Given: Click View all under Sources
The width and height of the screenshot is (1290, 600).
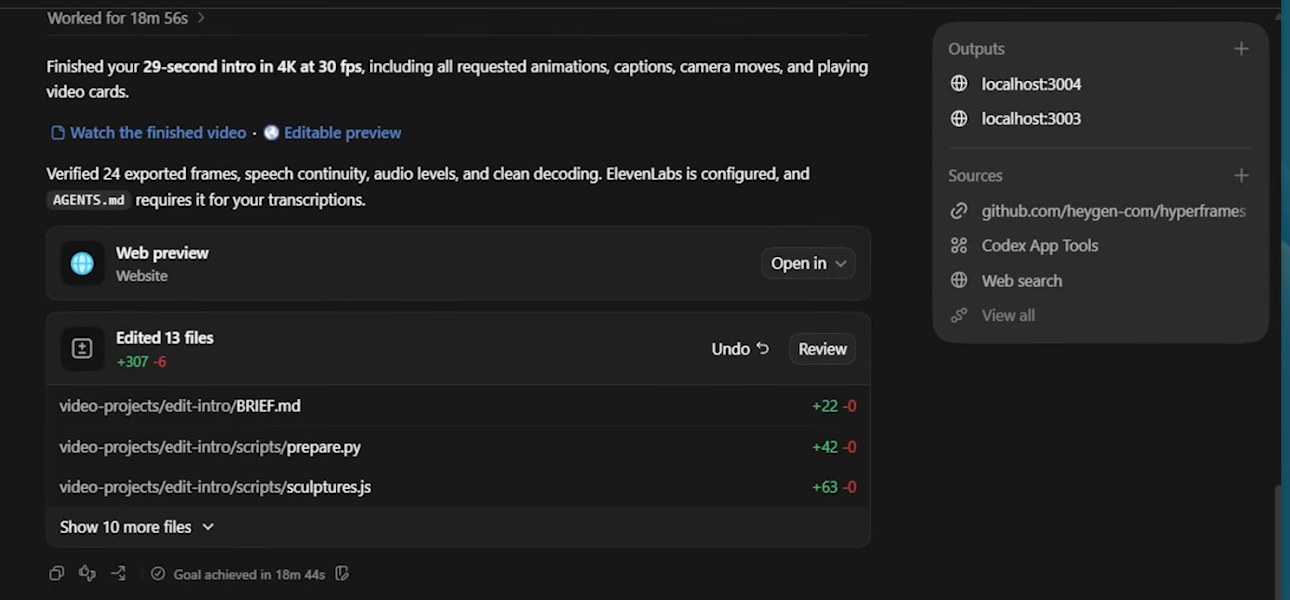Looking at the screenshot, I should coord(1008,316).
